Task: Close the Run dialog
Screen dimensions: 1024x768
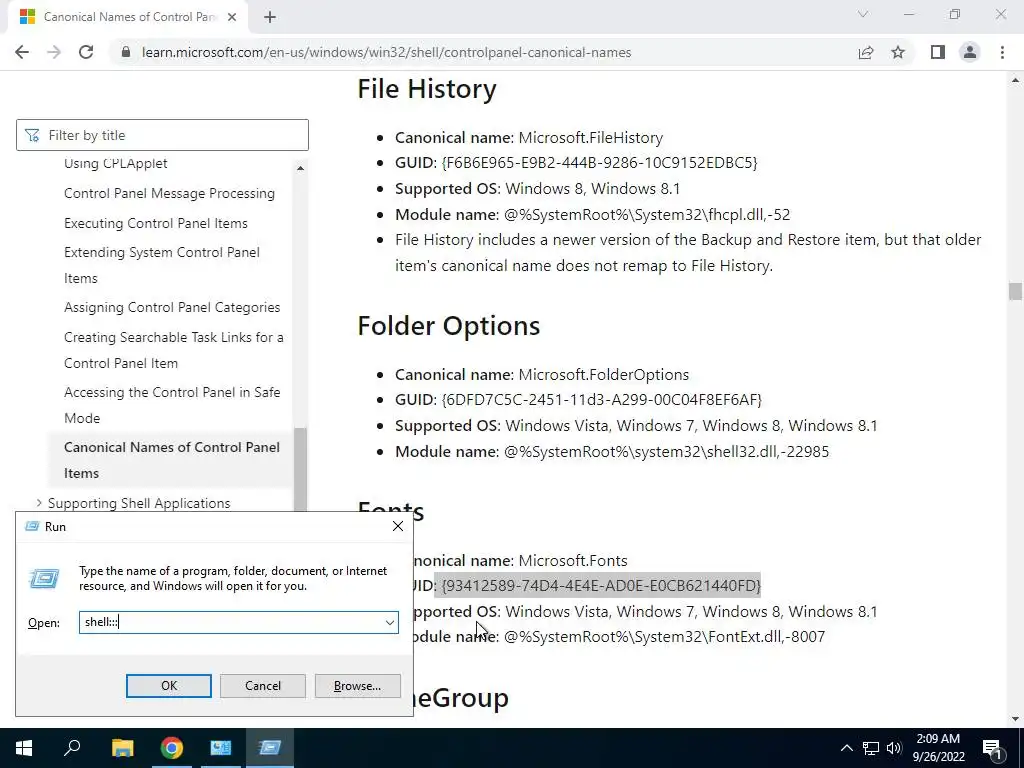Action: click(x=398, y=526)
